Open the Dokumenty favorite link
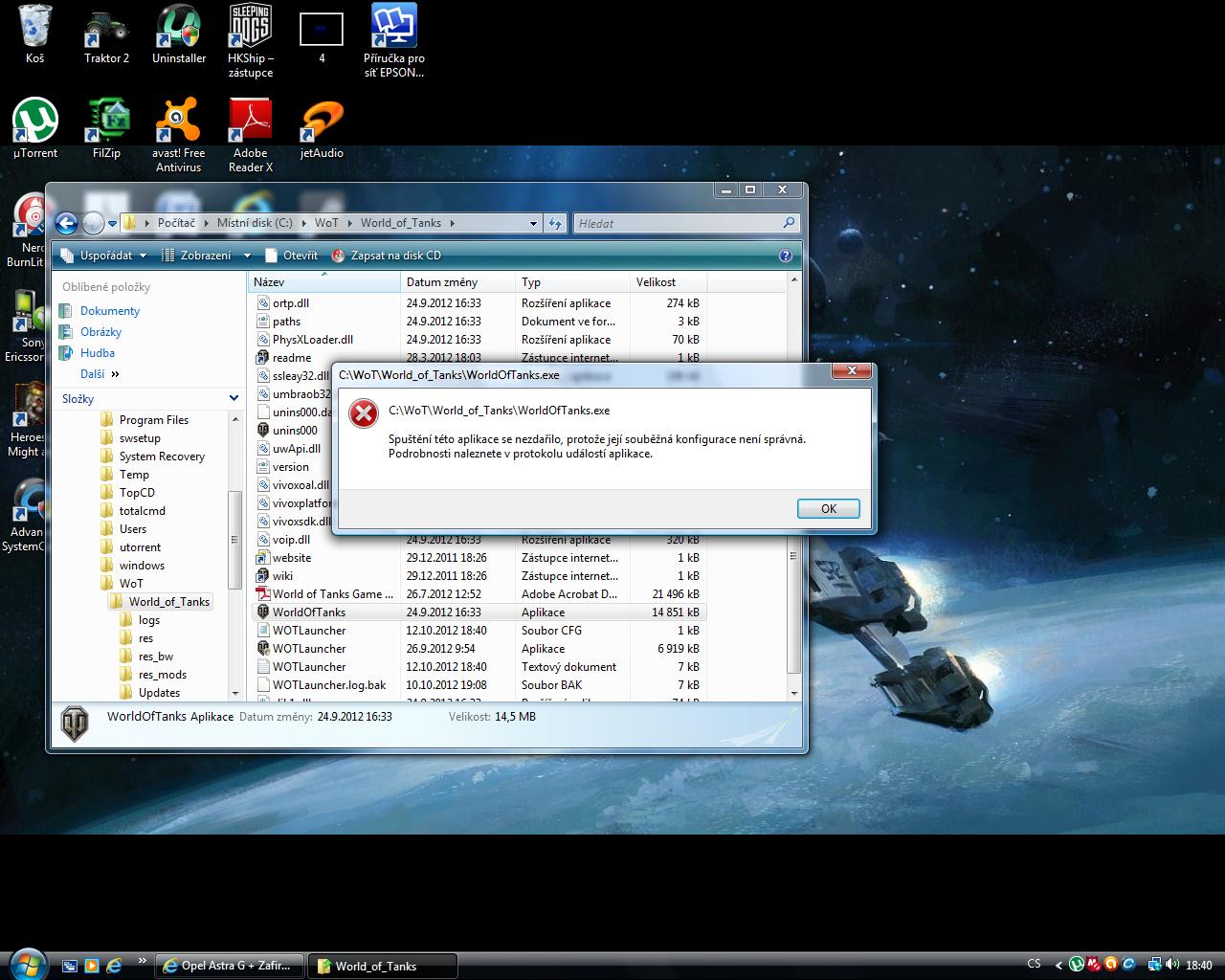 (109, 311)
